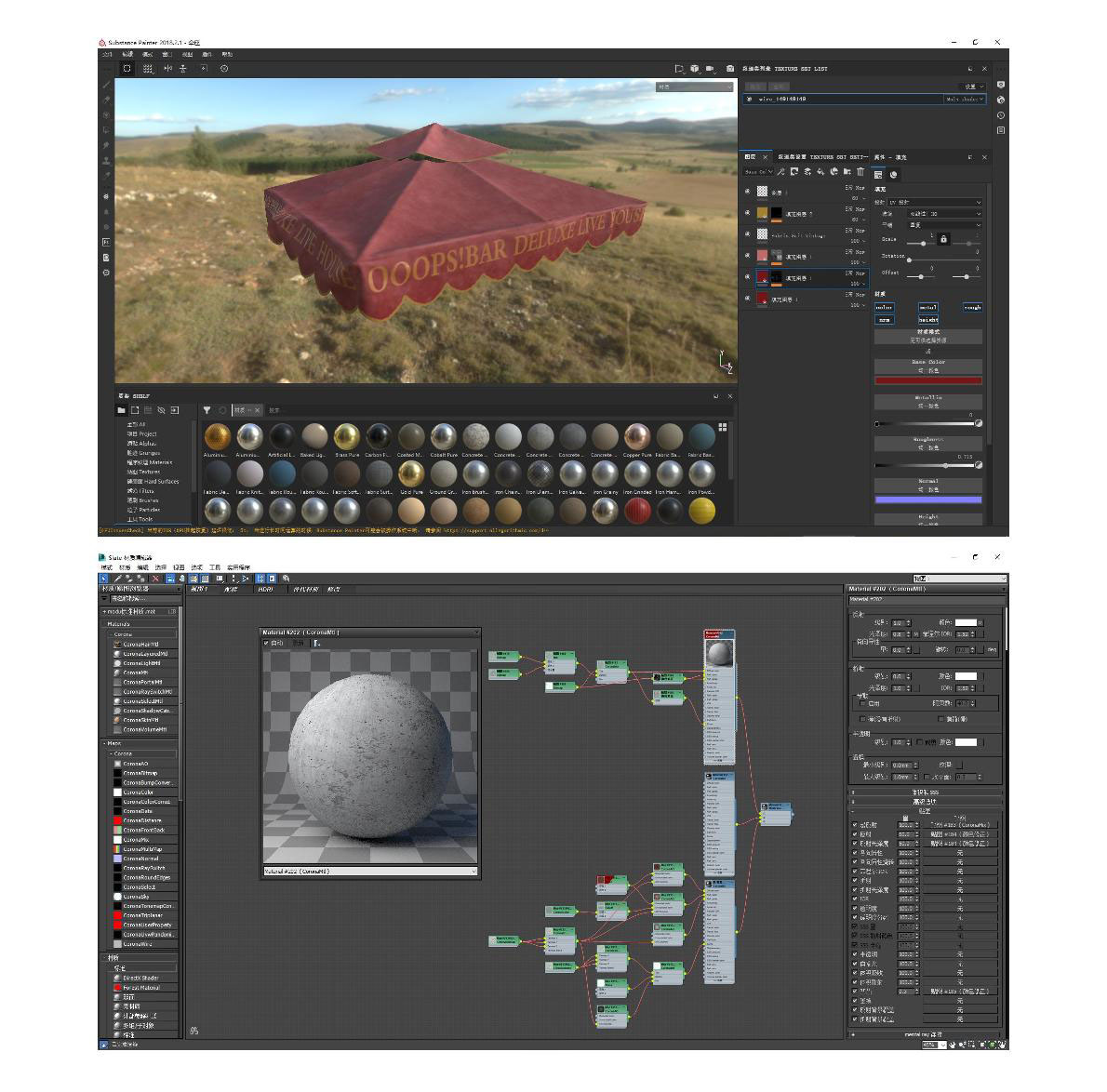Click the height channel button
The width and height of the screenshot is (1107, 1092).
click(927, 321)
